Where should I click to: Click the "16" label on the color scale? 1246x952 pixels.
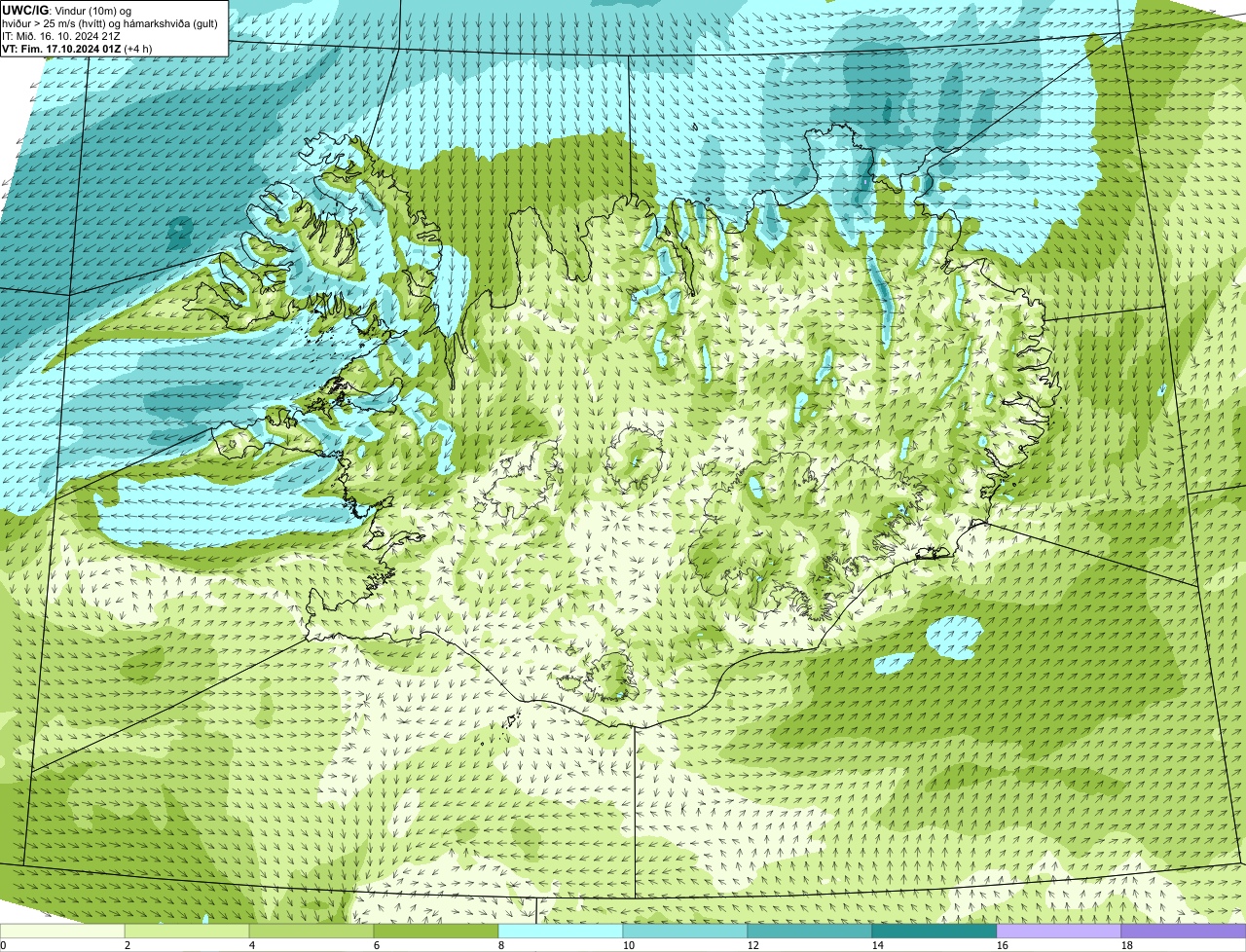(1003, 945)
